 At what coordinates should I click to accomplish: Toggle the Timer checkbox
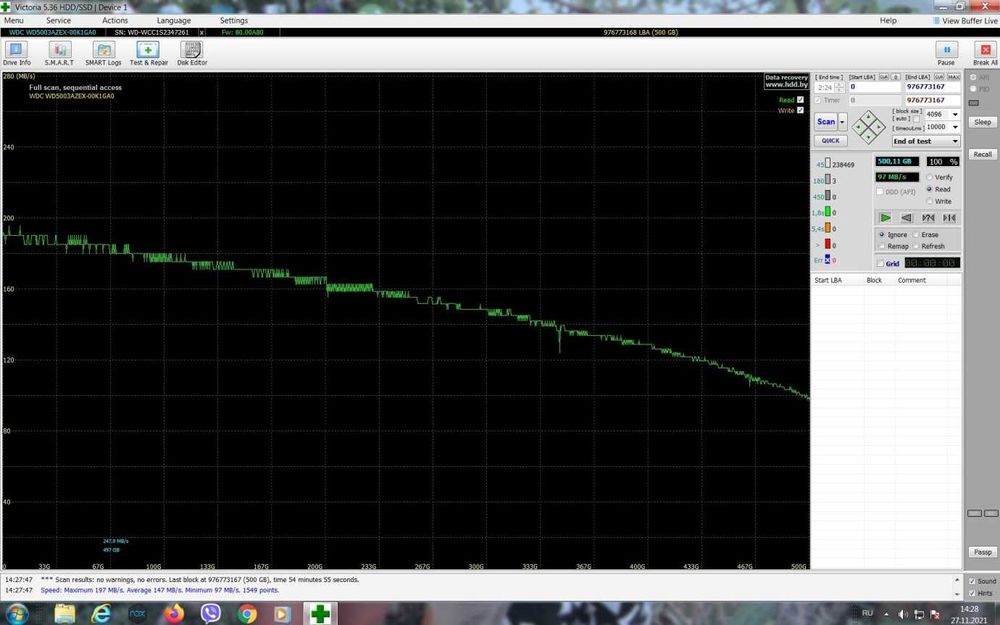818,100
